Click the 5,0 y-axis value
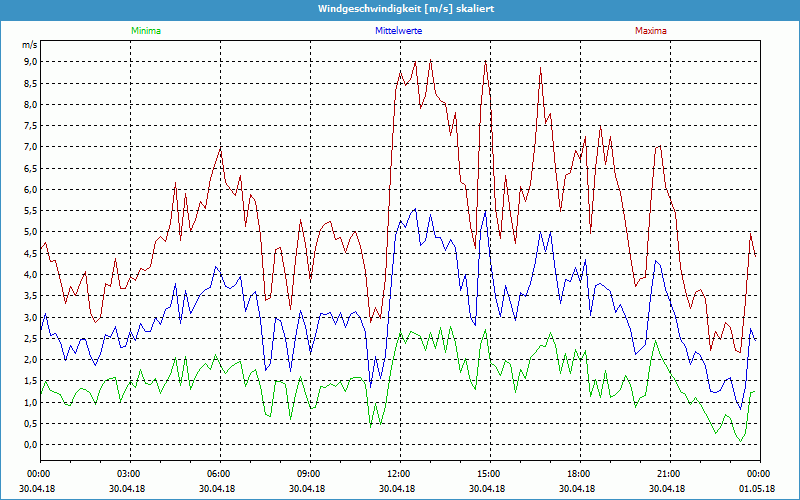Image resolution: width=800 pixels, height=500 pixels. click(31, 232)
